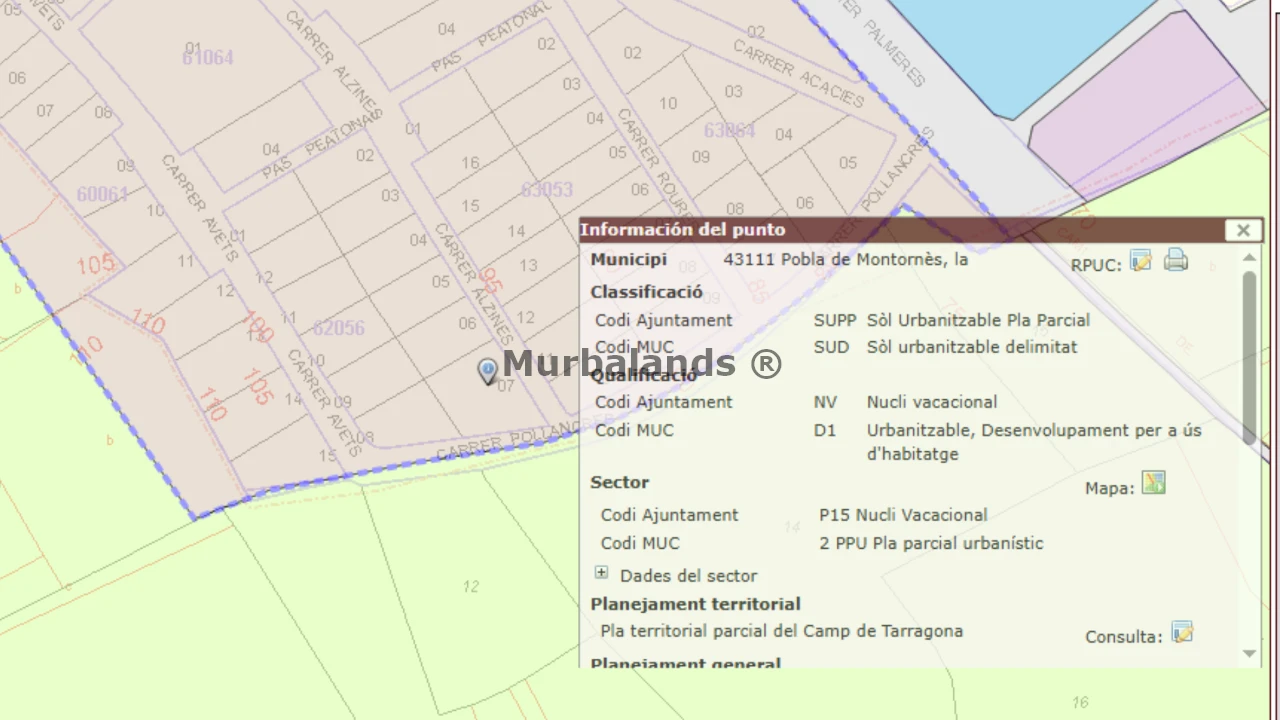Screen dimensions: 1280x720
Task: Select parcel block 60061 on map
Action: pos(102,193)
